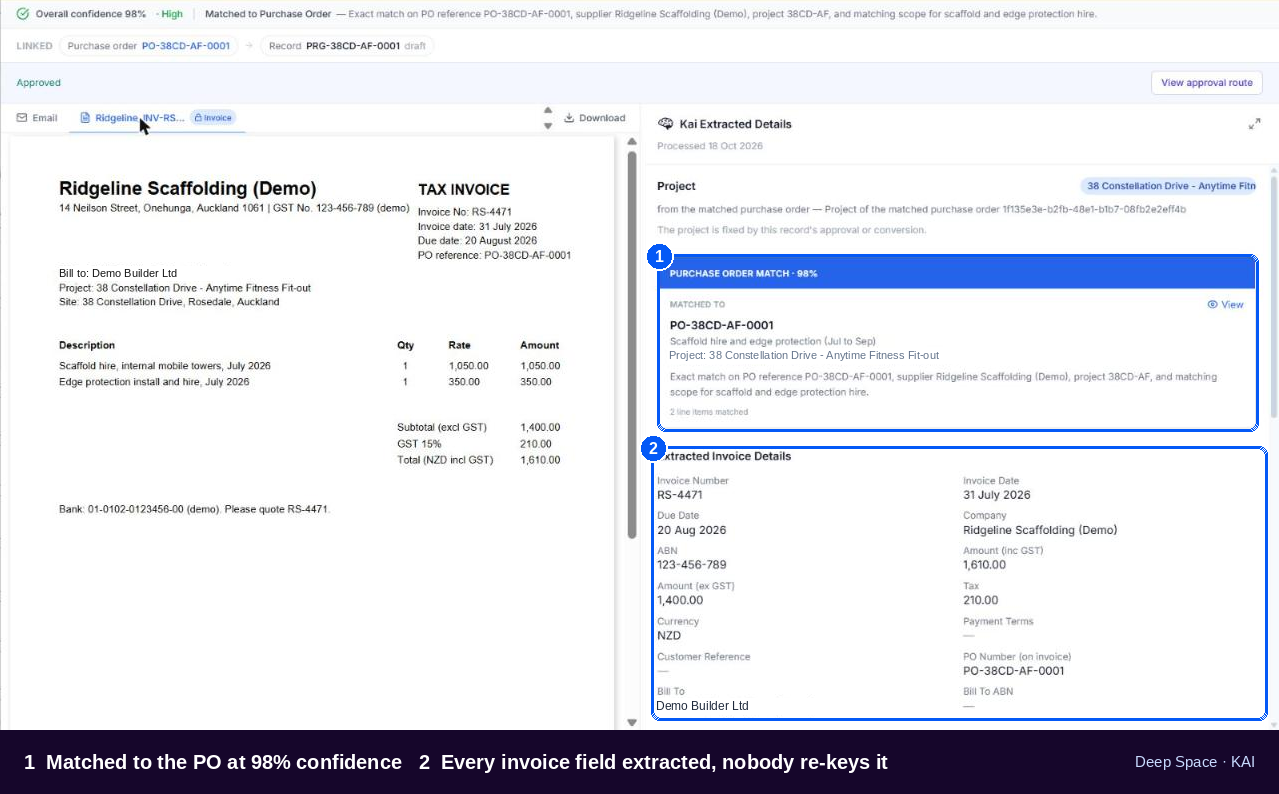Select the Tax value 210.00

[x=981, y=600]
